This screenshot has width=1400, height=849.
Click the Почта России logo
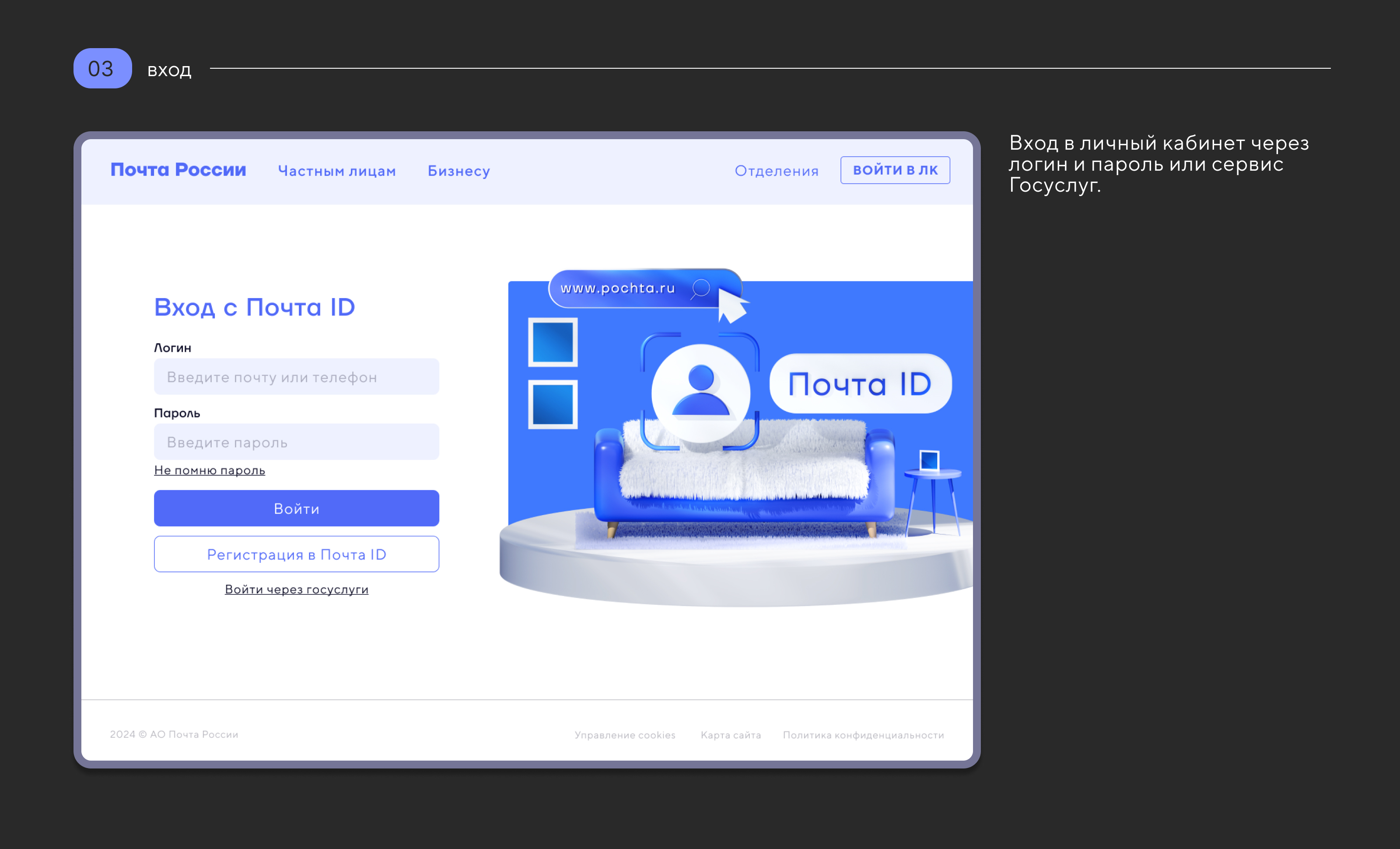click(x=178, y=169)
